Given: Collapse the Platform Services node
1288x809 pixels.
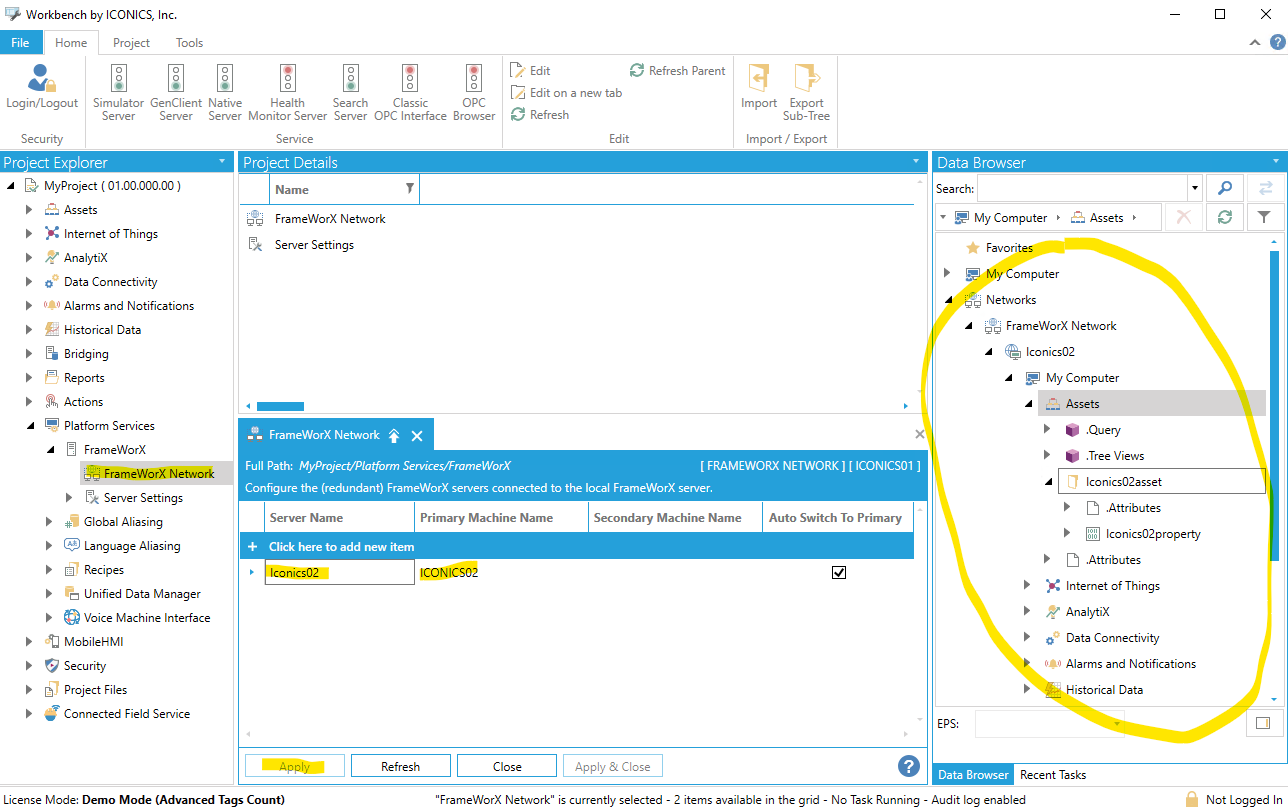Looking at the screenshot, I should click(29, 426).
